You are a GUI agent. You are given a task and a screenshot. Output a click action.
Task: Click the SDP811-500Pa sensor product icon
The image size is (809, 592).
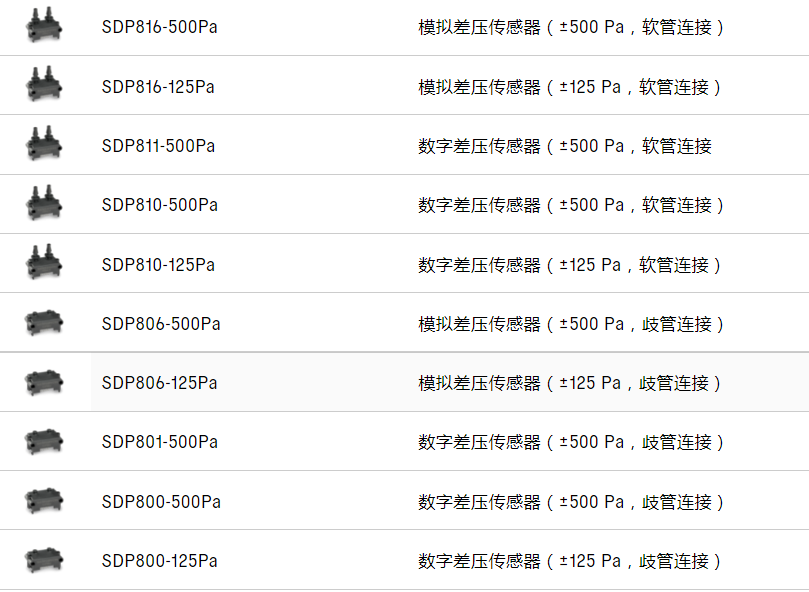43,144
